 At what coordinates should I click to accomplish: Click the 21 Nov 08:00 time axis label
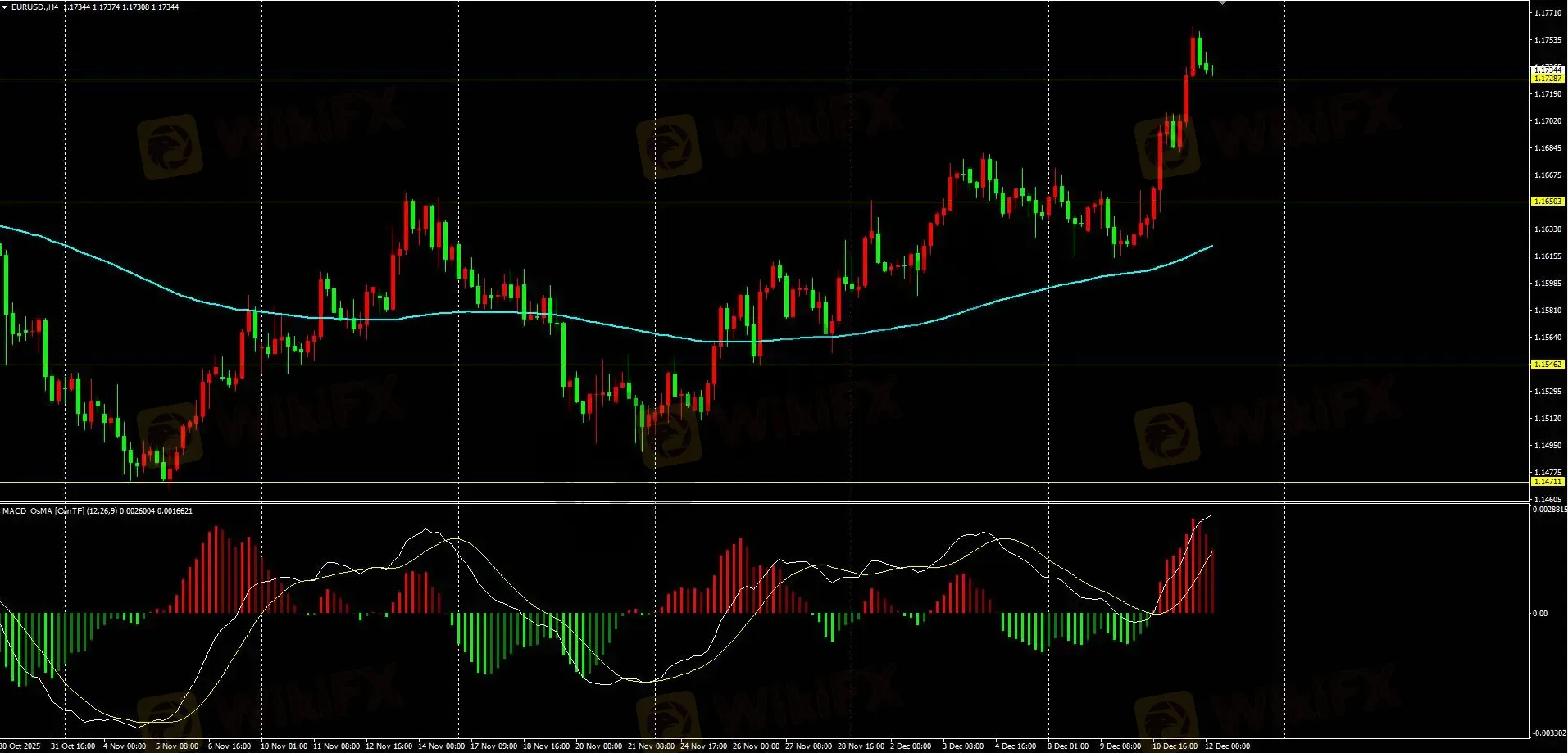coord(651,746)
